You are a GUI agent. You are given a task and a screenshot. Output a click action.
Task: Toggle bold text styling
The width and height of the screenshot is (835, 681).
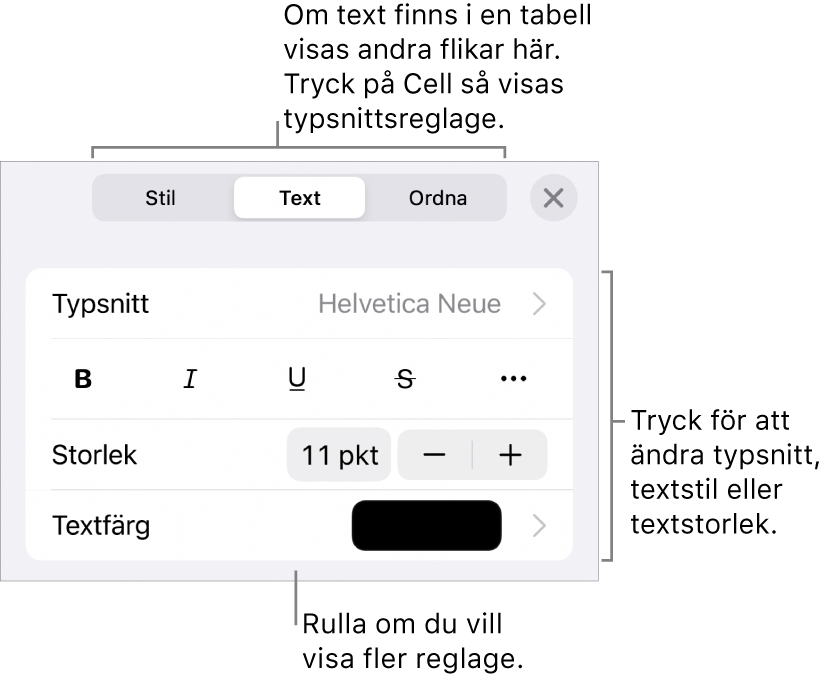click(83, 378)
